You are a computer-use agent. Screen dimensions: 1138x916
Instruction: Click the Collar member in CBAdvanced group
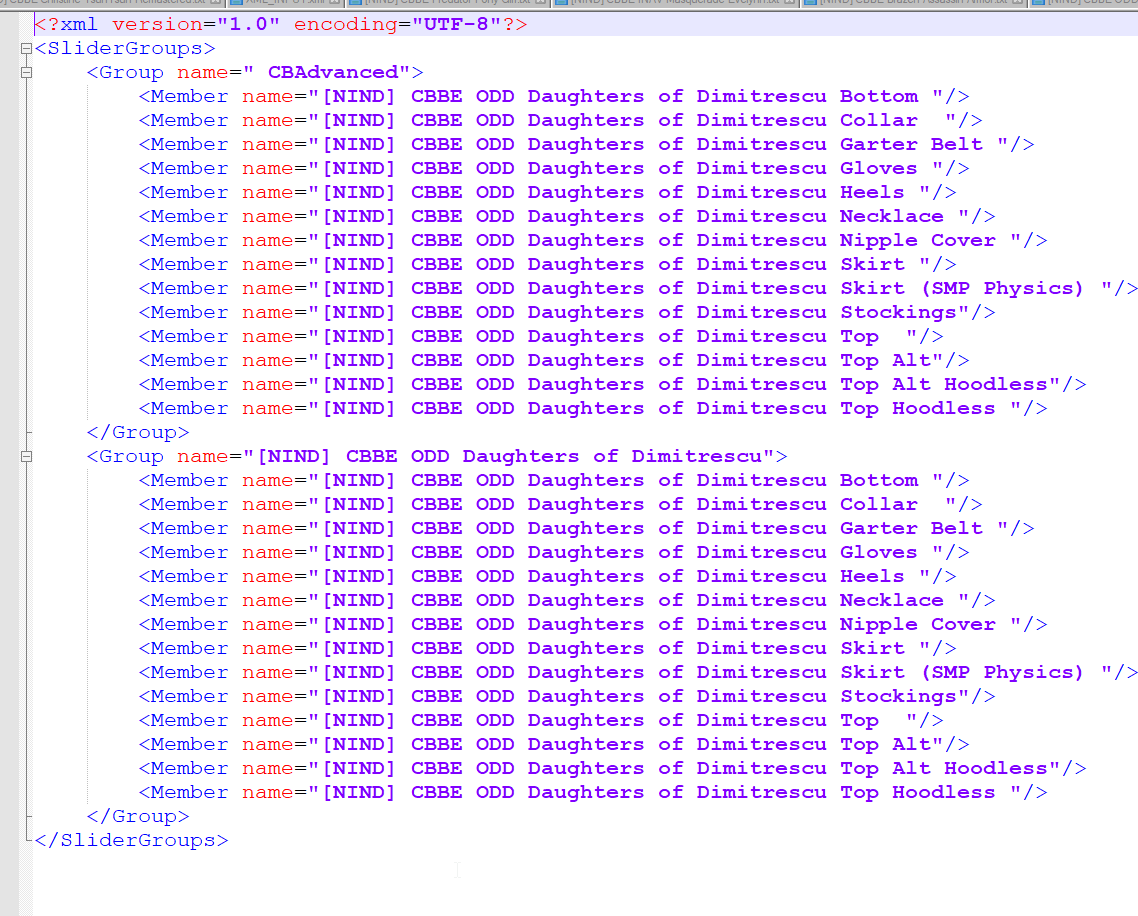point(560,120)
